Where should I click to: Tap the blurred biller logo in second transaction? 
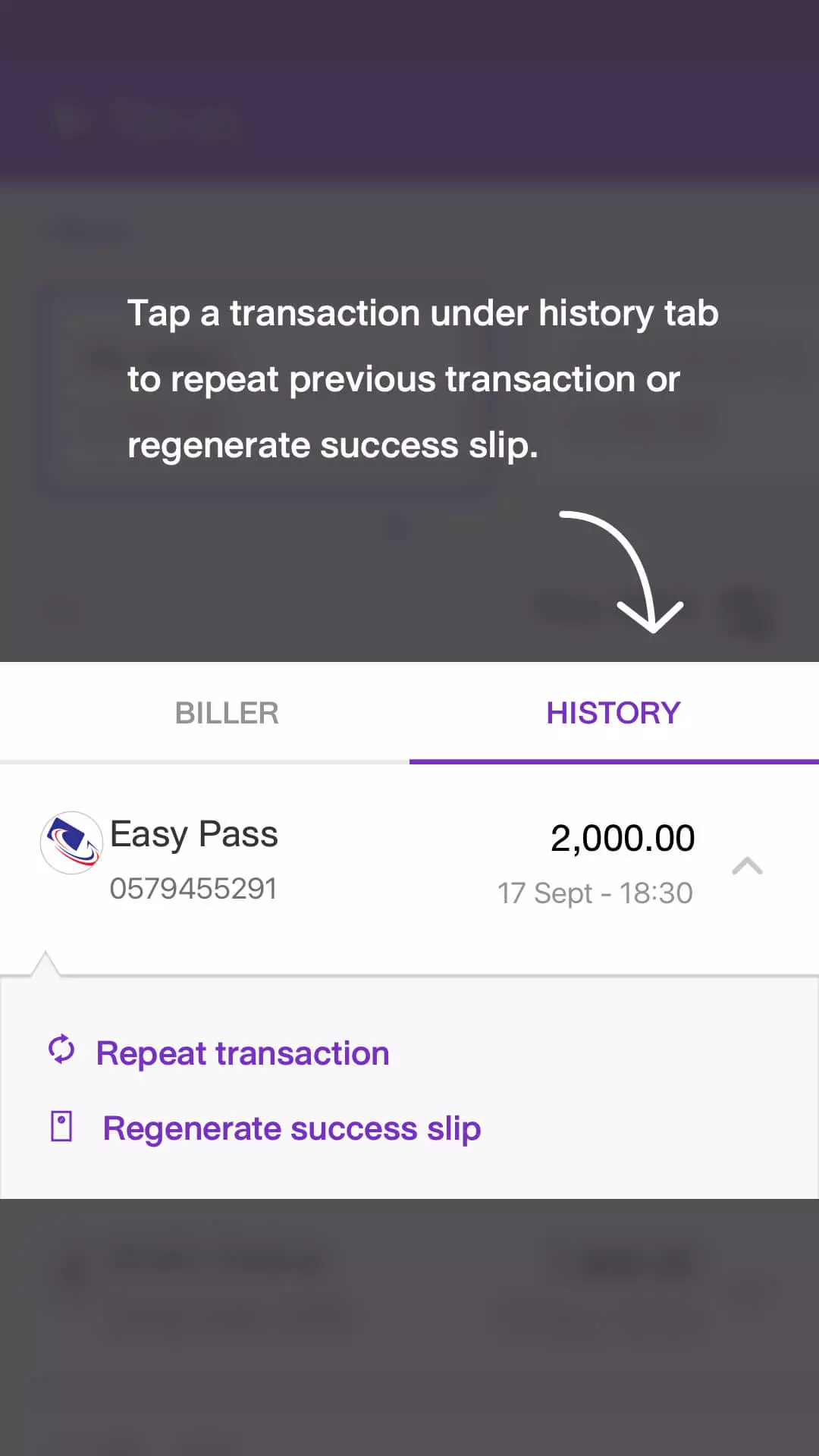click(76, 1274)
